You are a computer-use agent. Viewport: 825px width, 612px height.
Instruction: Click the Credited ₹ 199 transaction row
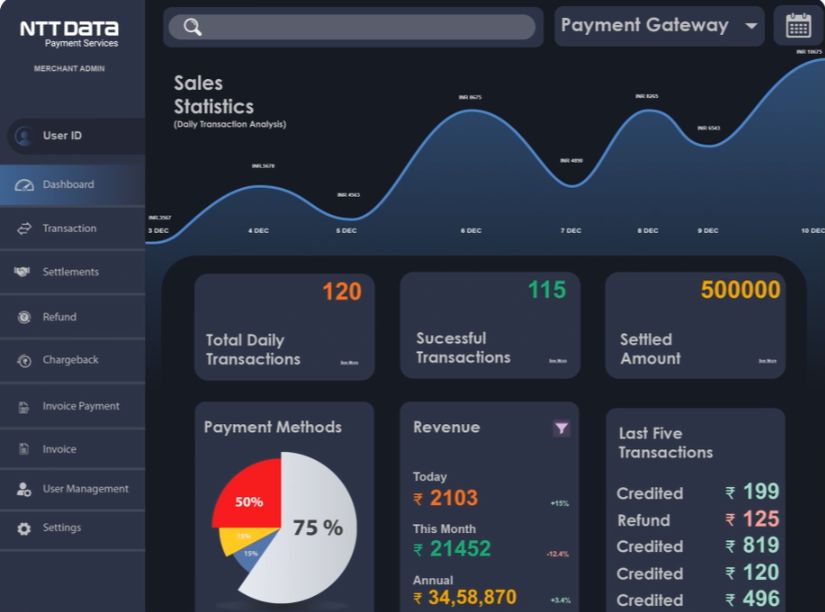[698, 493]
